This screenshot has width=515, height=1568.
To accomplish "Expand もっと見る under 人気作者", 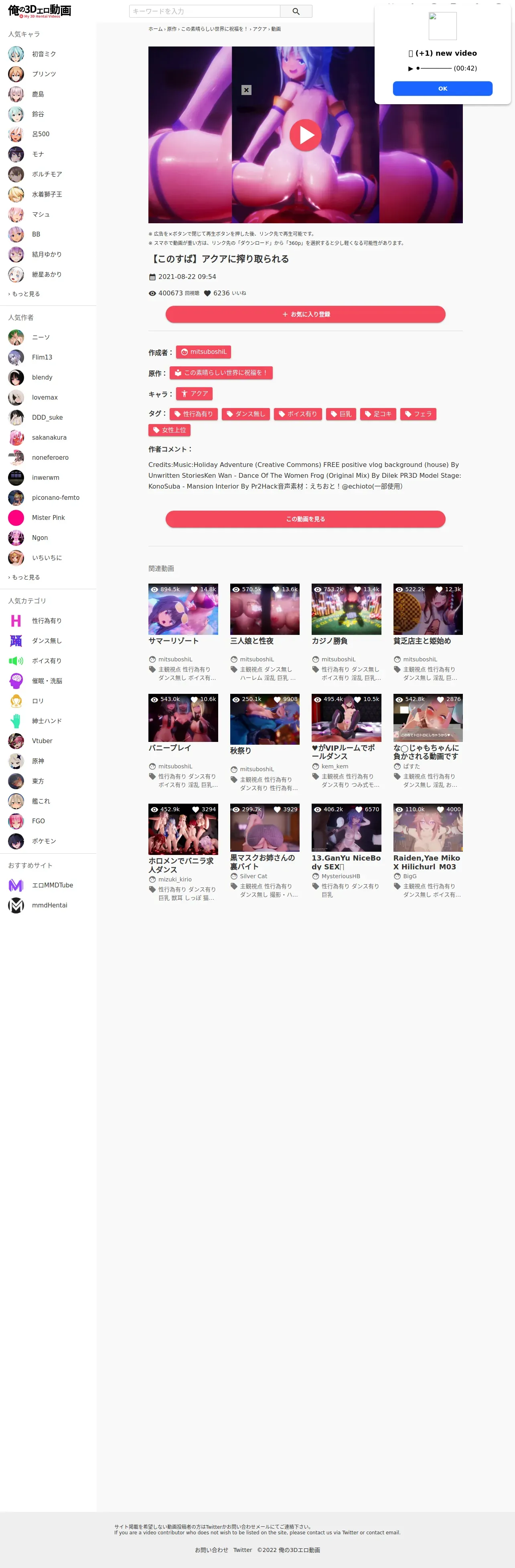I will [24, 578].
